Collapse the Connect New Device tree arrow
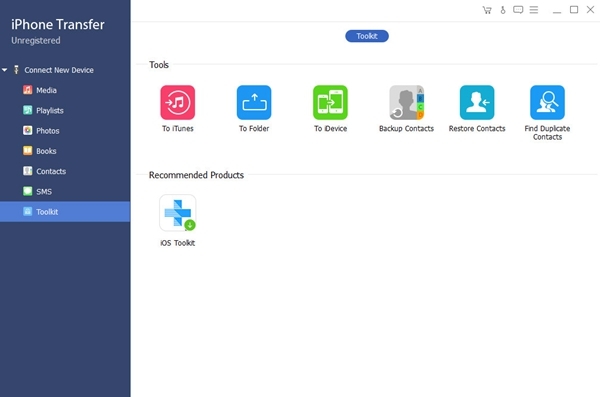The width and height of the screenshot is (600, 397). [x=5, y=70]
